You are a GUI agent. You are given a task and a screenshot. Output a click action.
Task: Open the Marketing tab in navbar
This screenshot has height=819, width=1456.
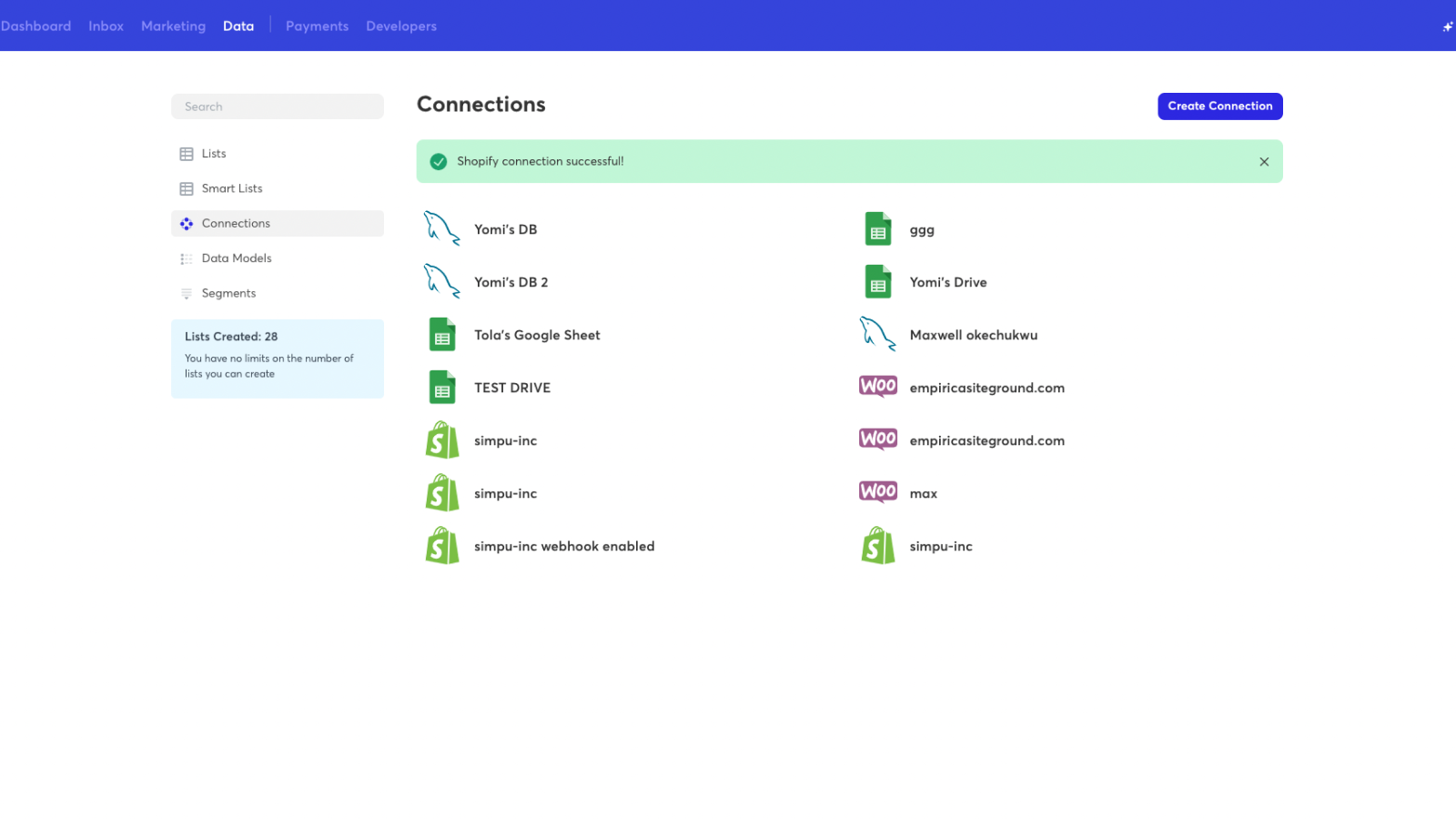coord(173,26)
